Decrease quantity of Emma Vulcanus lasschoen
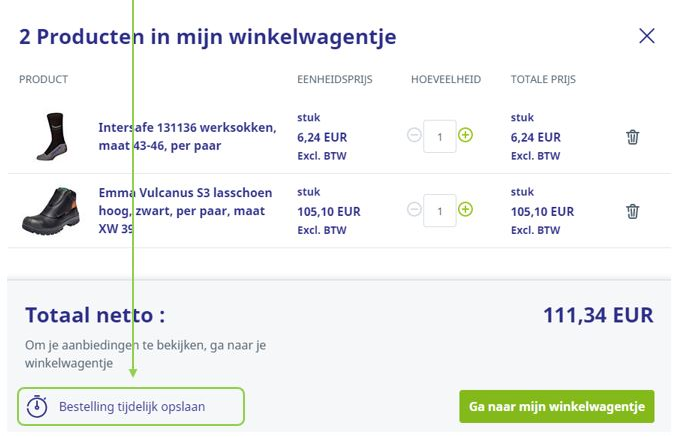The height and width of the screenshot is (437, 680). coord(414,210)
